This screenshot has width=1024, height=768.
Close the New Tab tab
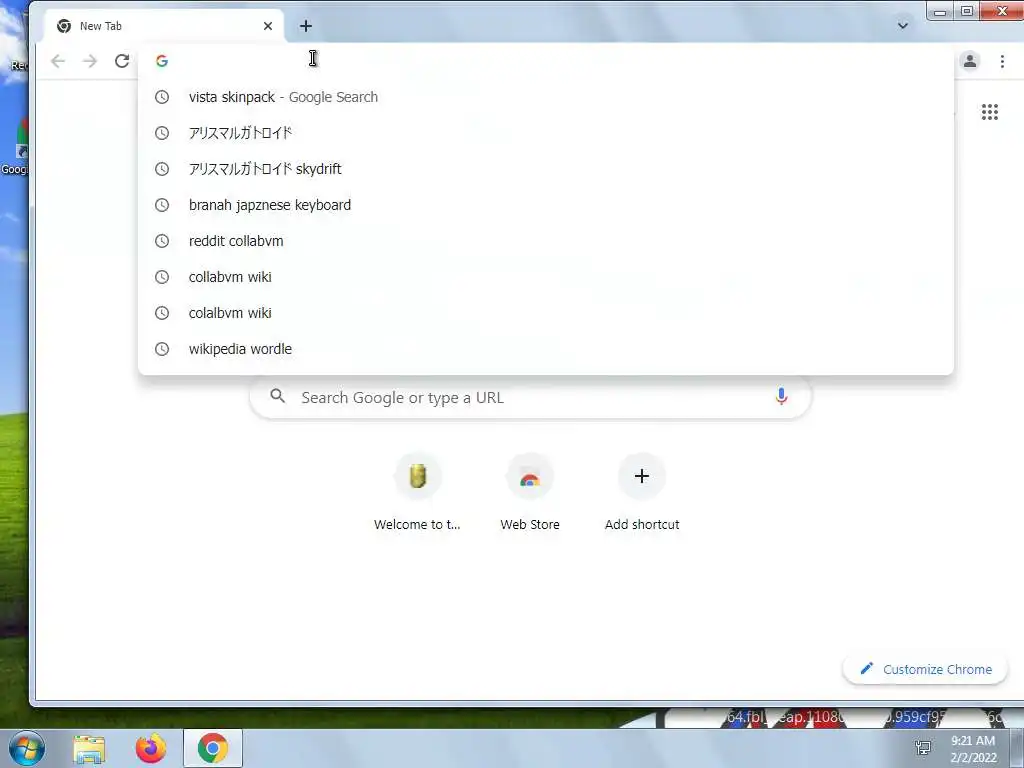coord(268,26)
